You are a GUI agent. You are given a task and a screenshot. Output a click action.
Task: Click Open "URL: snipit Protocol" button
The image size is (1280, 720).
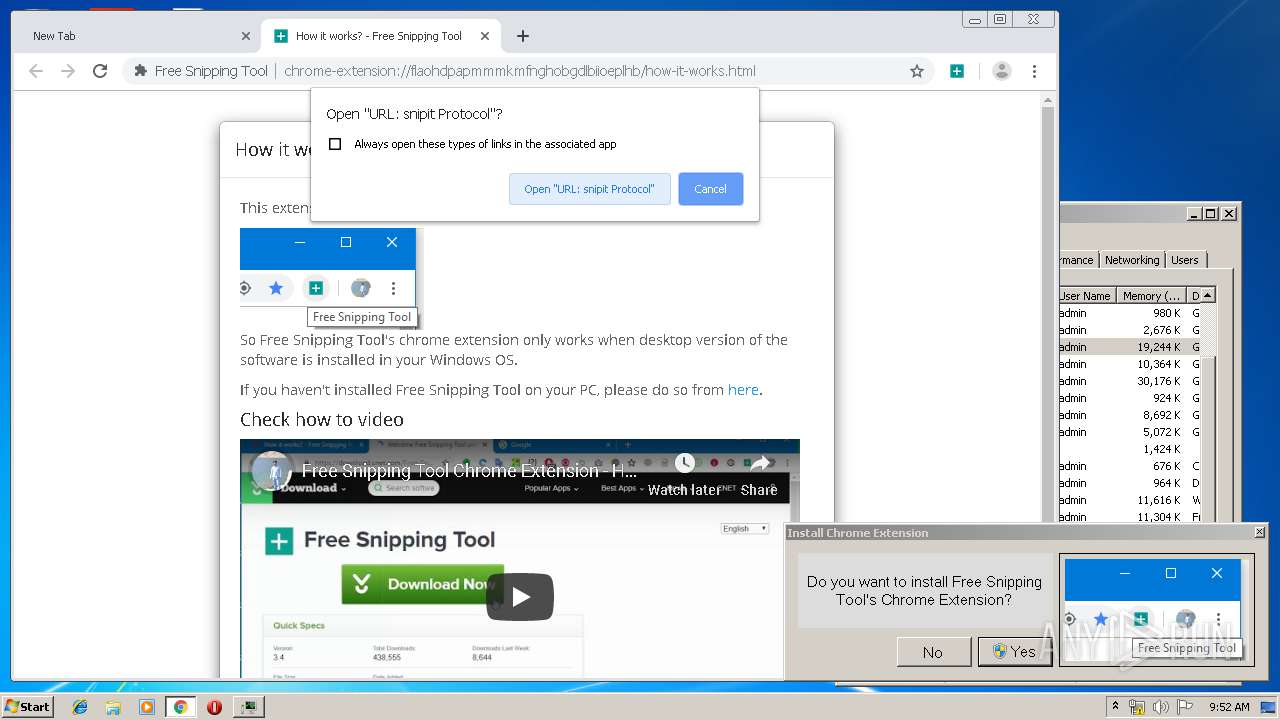coord(590,189)
